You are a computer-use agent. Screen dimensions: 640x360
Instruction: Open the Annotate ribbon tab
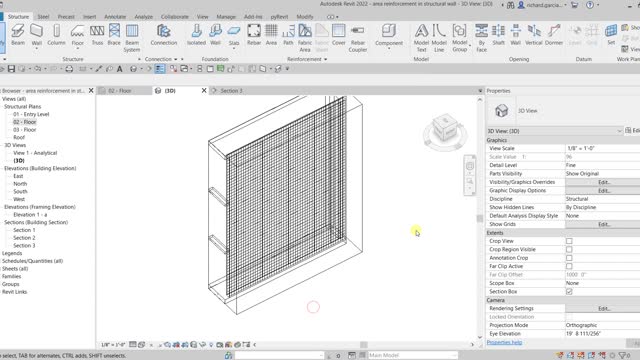coord(115,17)
